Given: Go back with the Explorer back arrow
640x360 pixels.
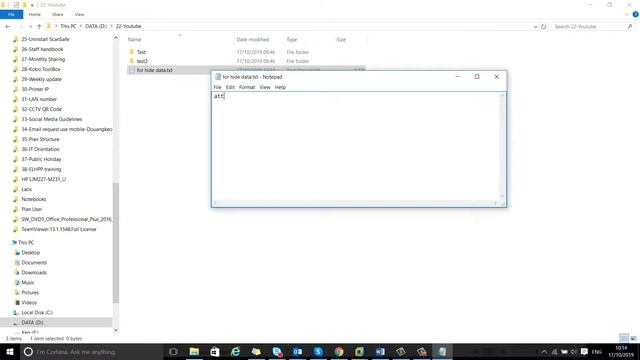Looking at the screenshot, I should pyautogui.click(x=8, y=27).
